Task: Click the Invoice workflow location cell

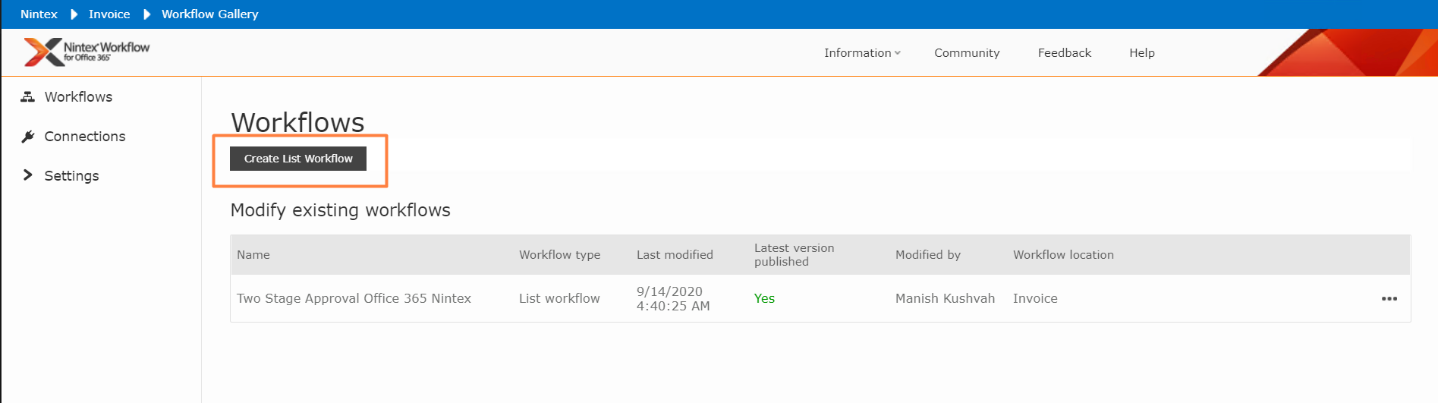Action: point(1035,298)
